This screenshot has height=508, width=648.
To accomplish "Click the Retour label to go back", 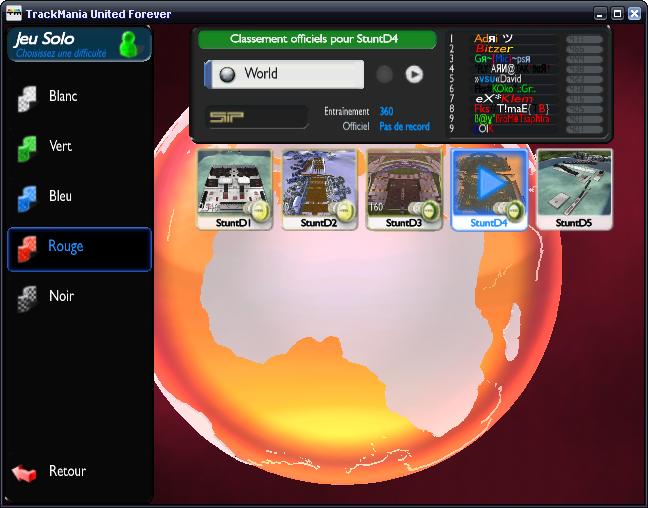I will (x=67, y=471).
